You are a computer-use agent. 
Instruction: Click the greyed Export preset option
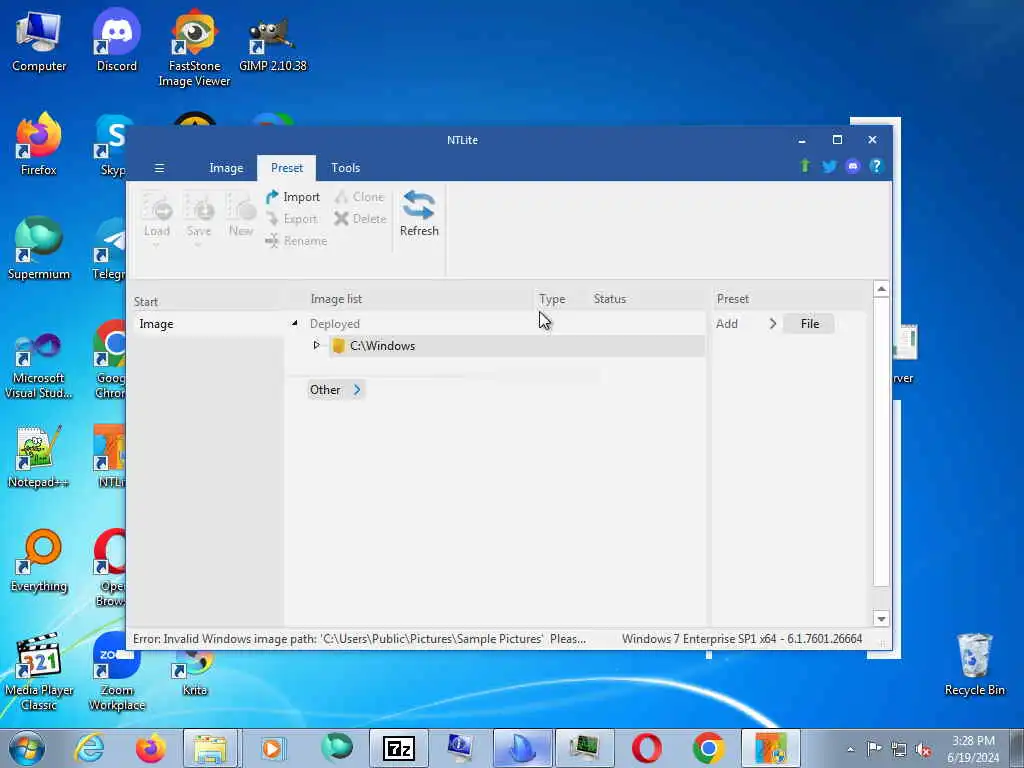pos(291,219)
